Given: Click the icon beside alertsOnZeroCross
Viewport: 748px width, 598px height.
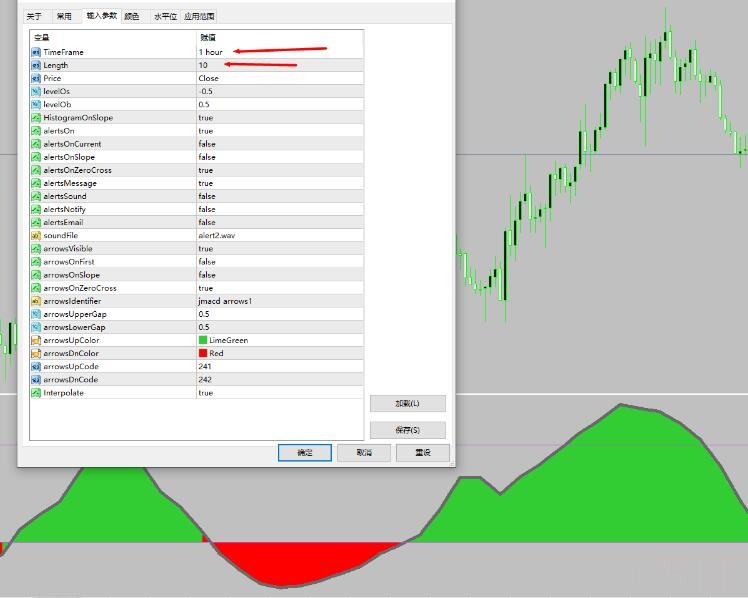Looking at the screenshot, I should click(36, 170).
